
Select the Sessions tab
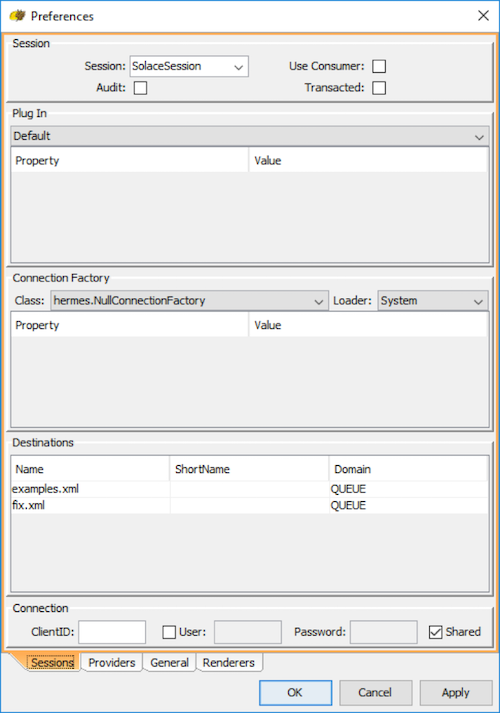click(x=52, y=663)
